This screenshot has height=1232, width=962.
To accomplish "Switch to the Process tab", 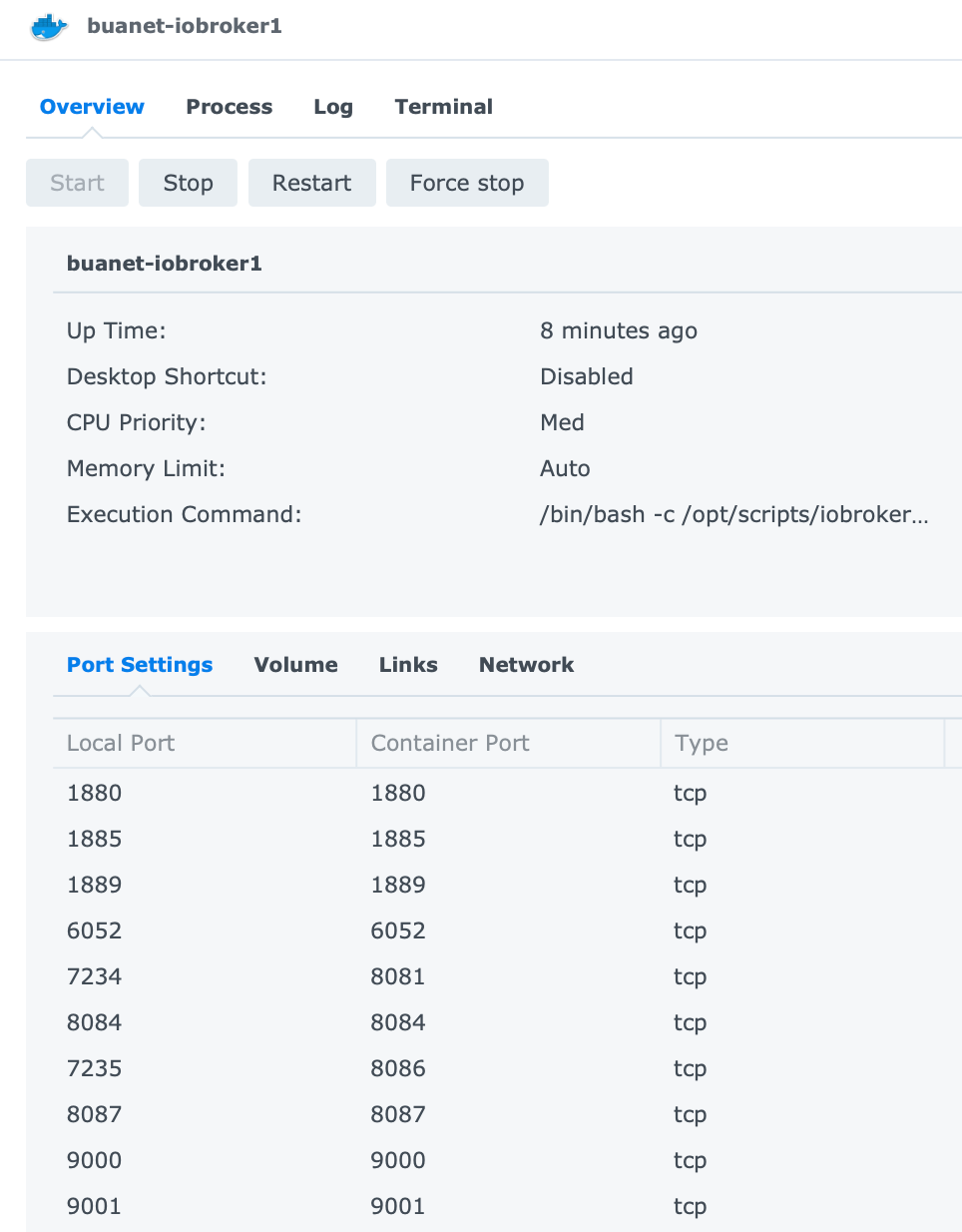I will click(229, 107).
